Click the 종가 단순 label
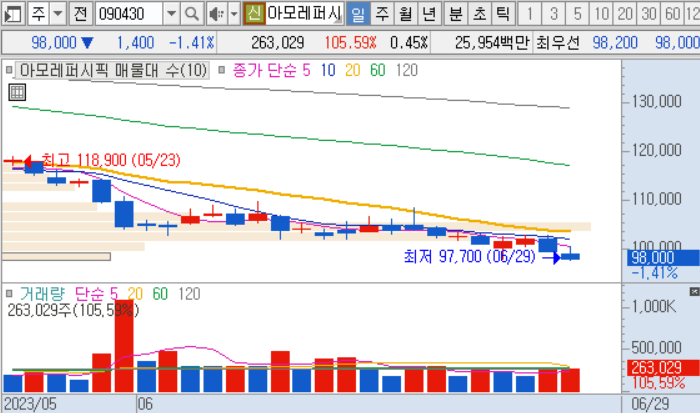 pyautogui.click(x=265, y=70)
